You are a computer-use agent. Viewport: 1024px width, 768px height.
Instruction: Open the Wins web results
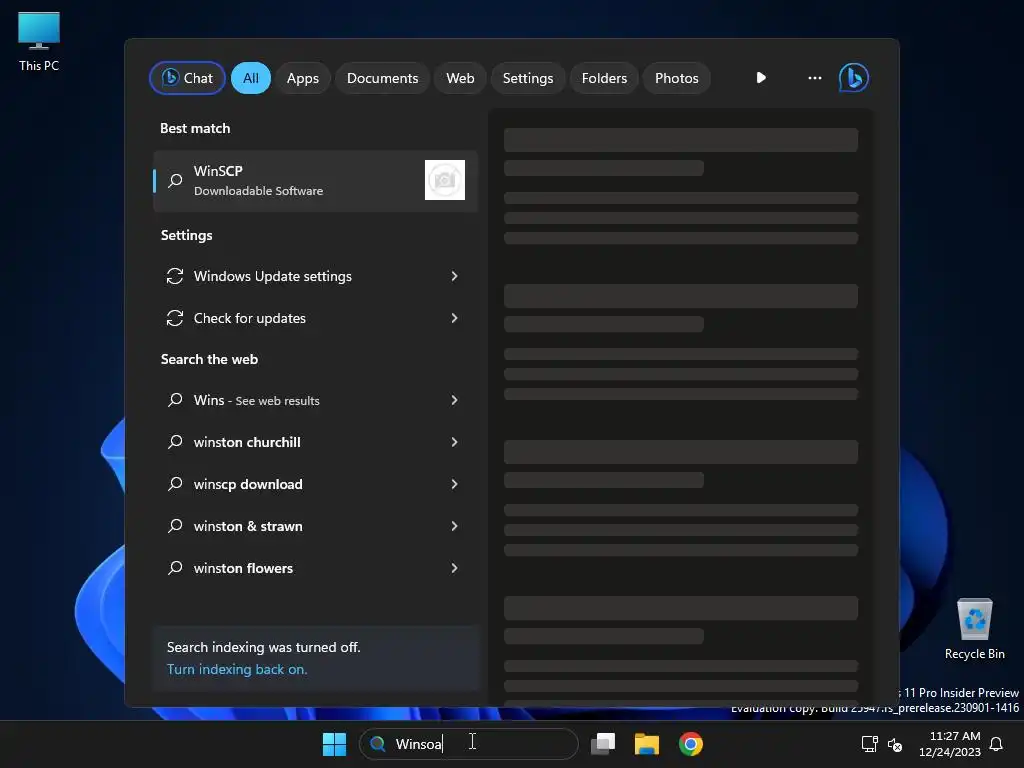click(315, 400)
